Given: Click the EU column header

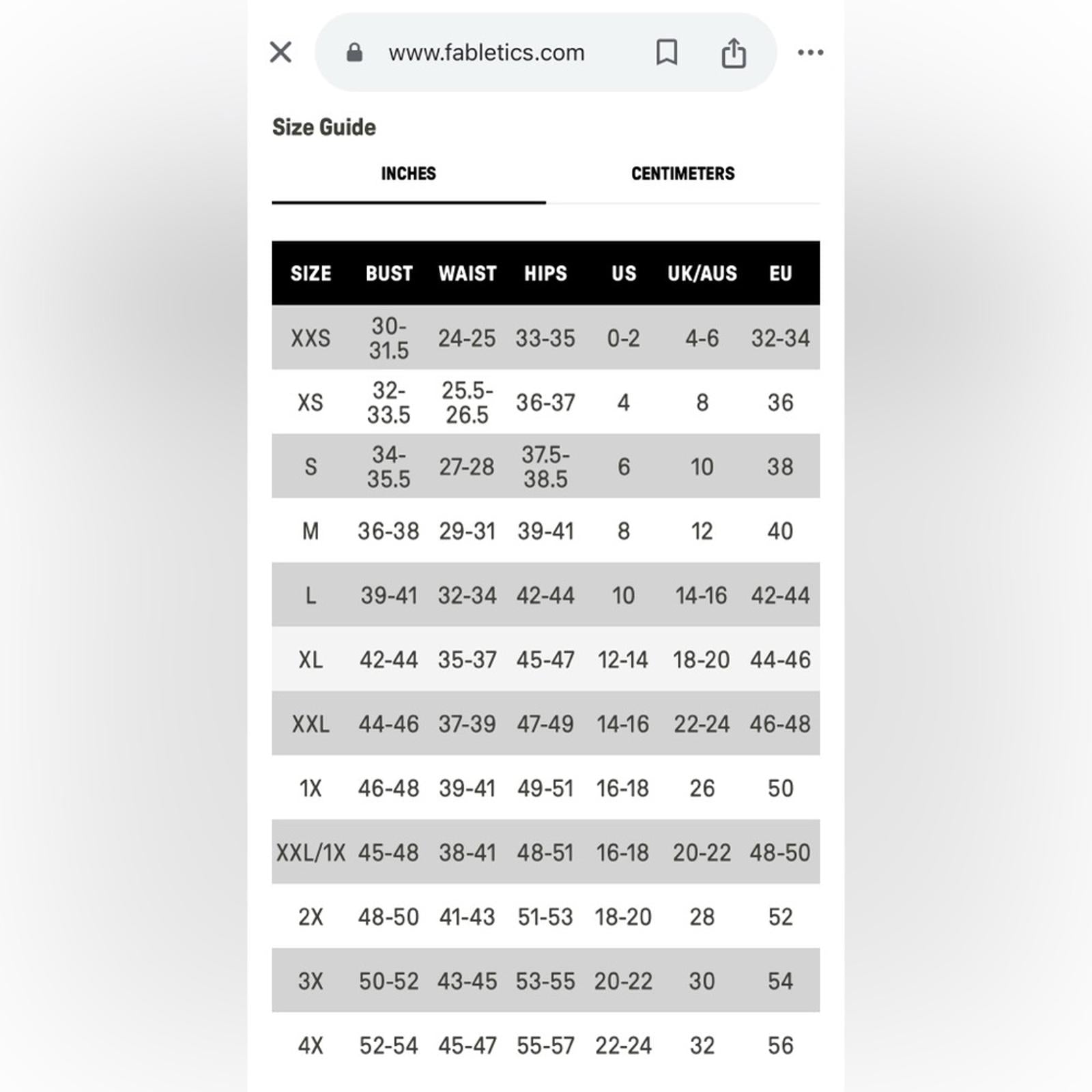Looking at the screenshot, I should (780, 273).
